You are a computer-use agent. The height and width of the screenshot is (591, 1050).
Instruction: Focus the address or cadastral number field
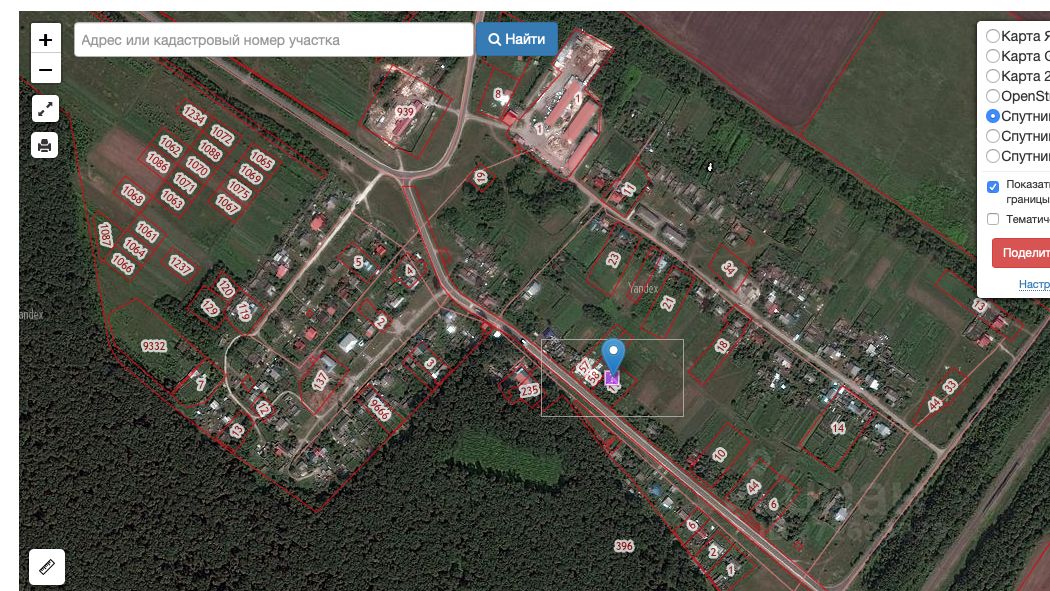(x=274, y=39)
